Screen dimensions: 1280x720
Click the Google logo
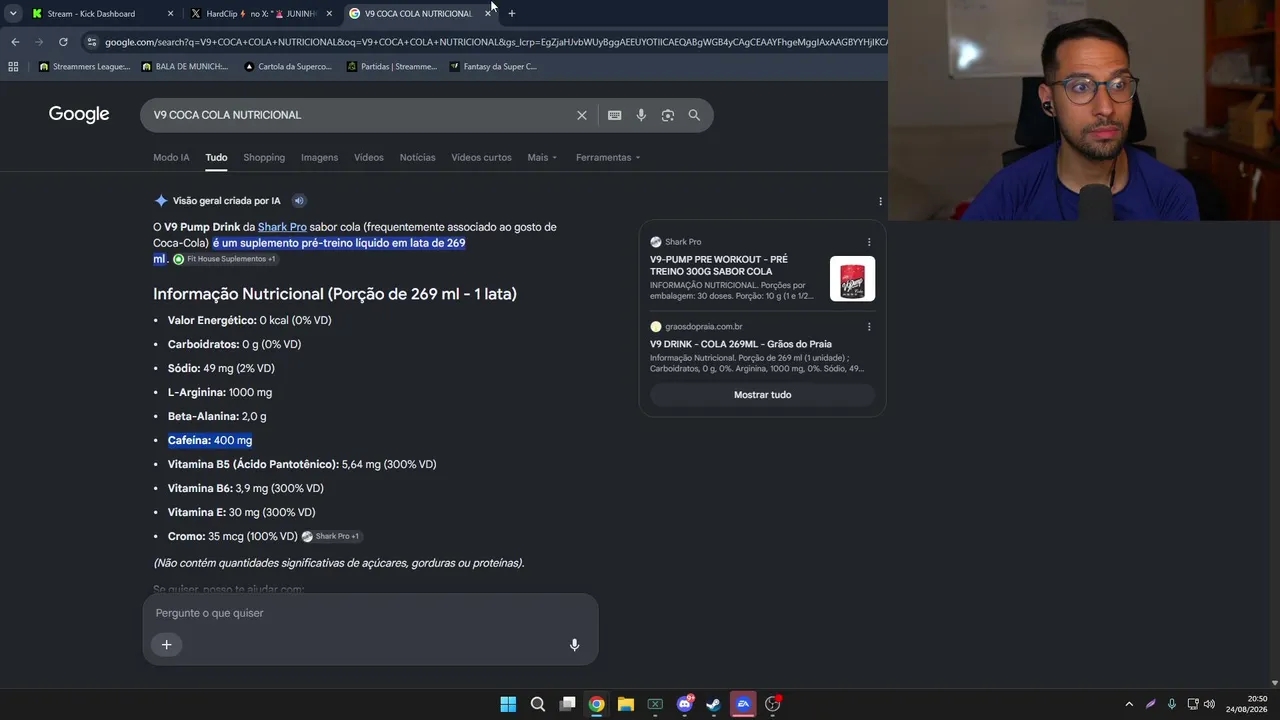click(79, 114)
